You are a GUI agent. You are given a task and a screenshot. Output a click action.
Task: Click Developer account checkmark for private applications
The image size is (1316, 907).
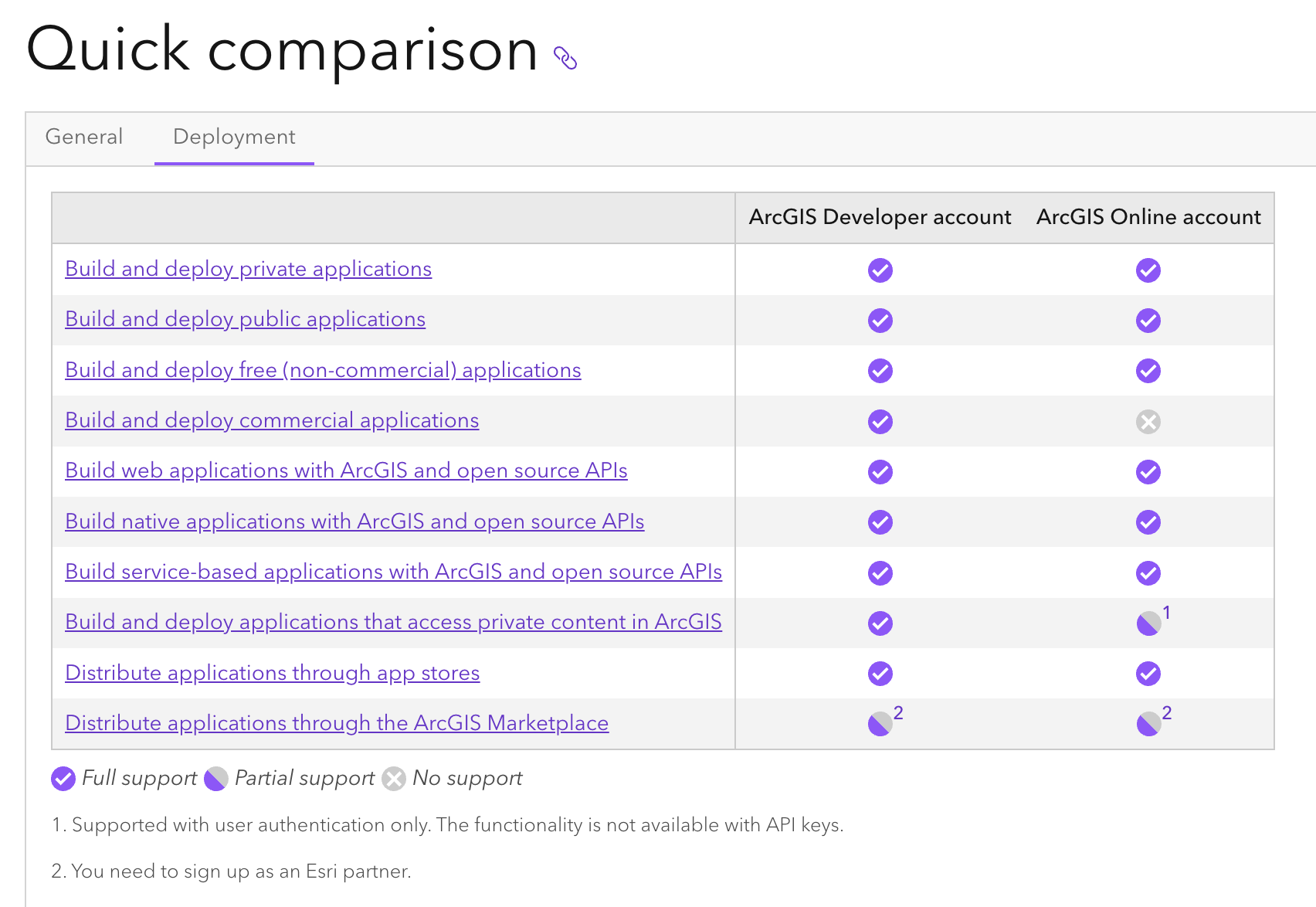pos(880,270)
